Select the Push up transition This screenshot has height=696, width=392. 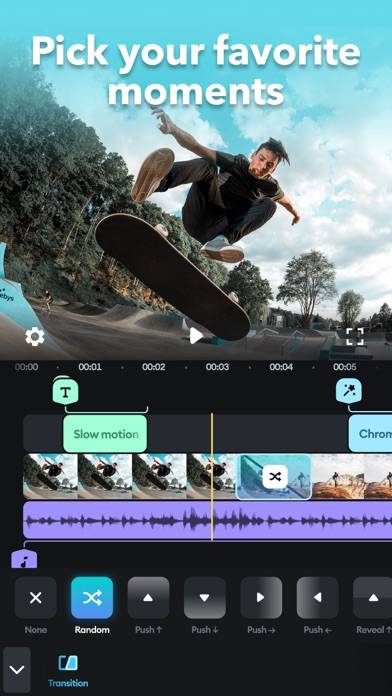[x=148, y=597]
